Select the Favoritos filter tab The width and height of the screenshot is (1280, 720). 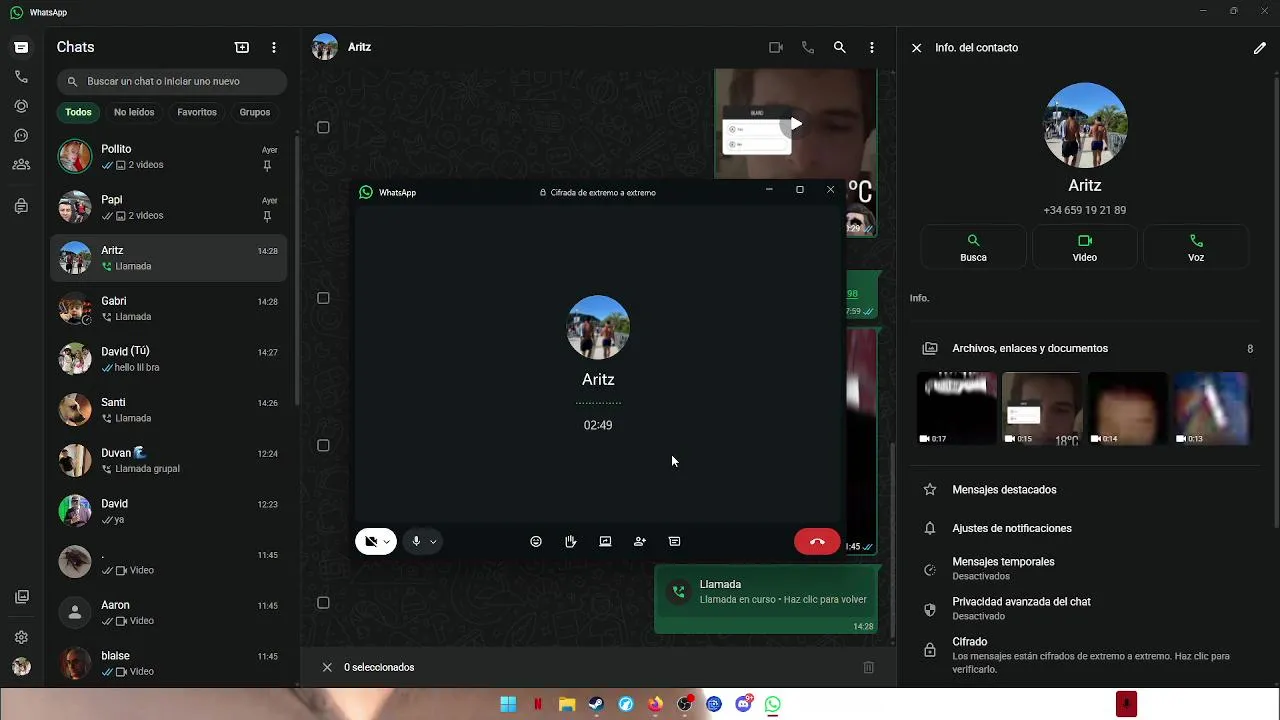pyautogui.click(x=197, y=112)
